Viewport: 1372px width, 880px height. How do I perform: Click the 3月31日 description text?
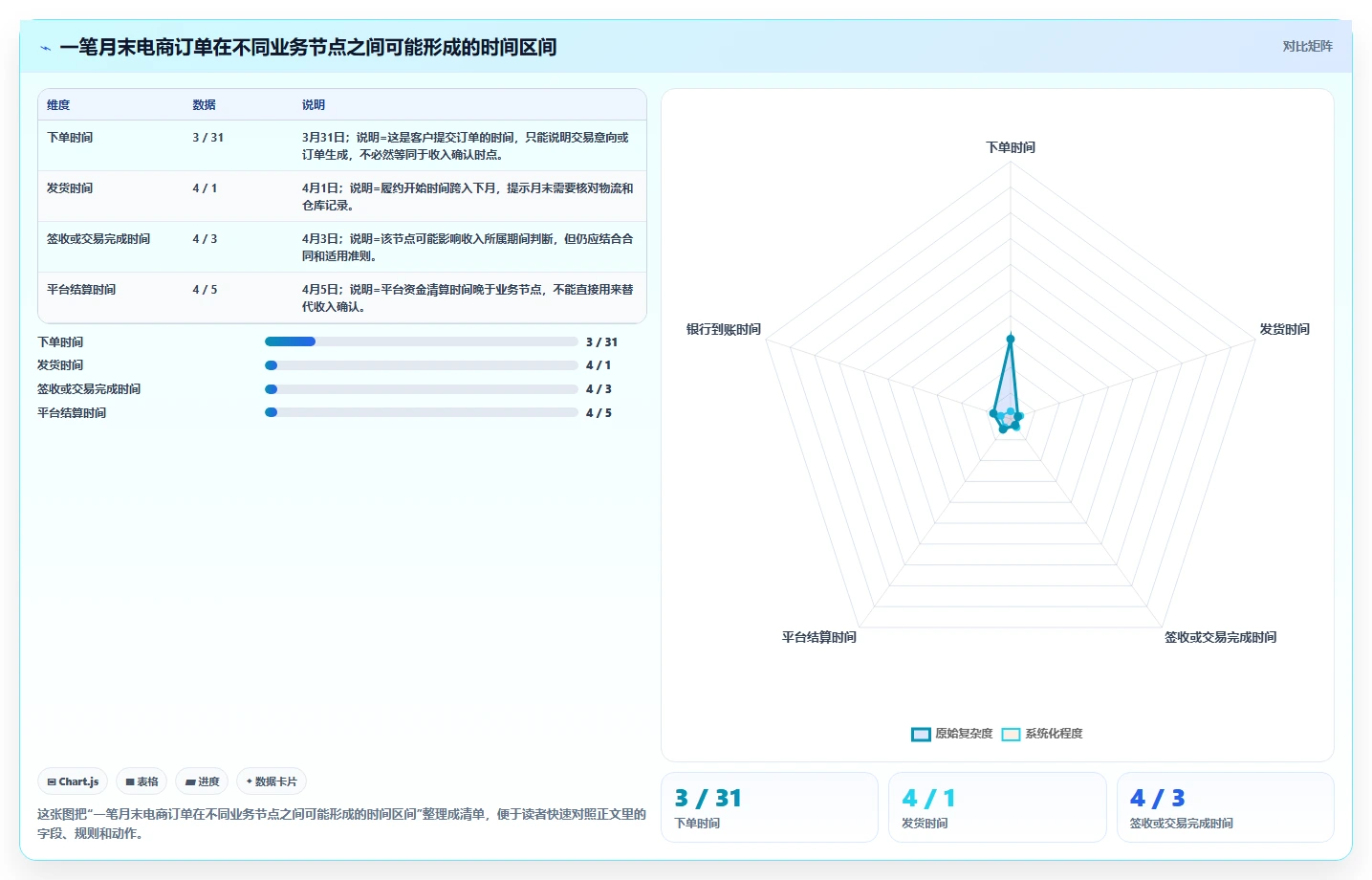(x=468, y=146)
